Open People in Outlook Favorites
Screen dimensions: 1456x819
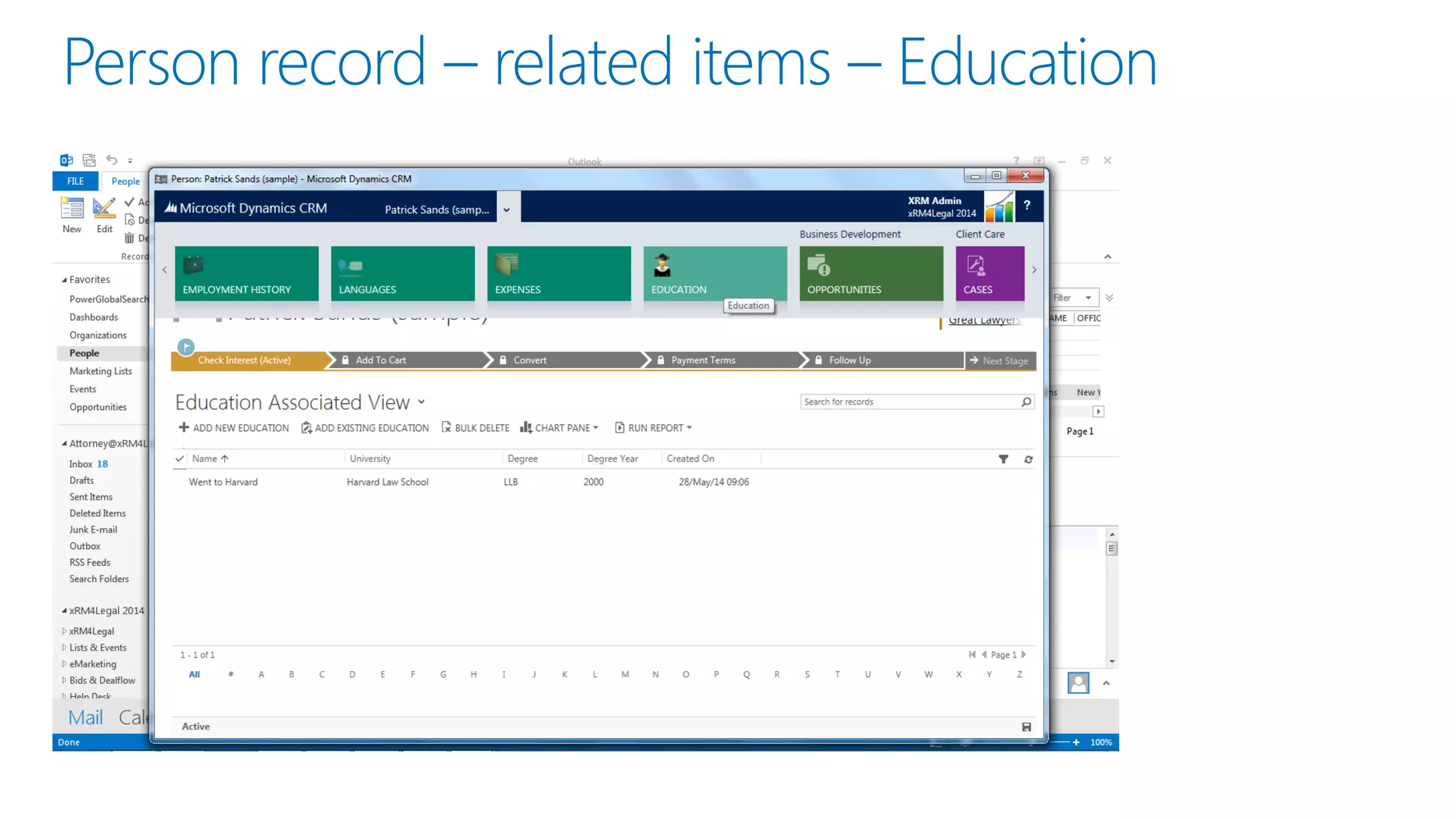click(x=85, y=353)
